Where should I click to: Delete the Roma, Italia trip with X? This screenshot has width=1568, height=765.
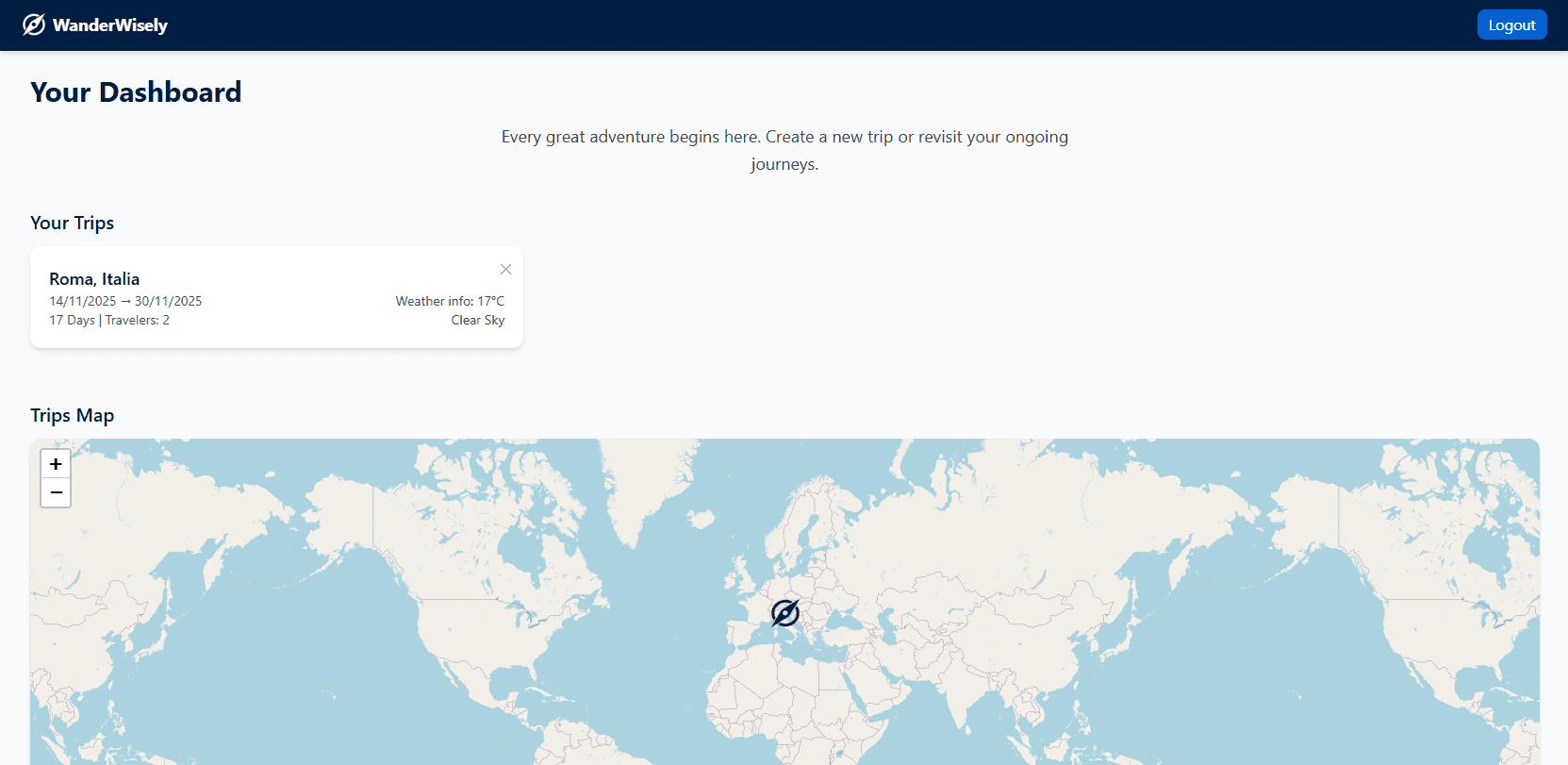(x=505, y=269)
